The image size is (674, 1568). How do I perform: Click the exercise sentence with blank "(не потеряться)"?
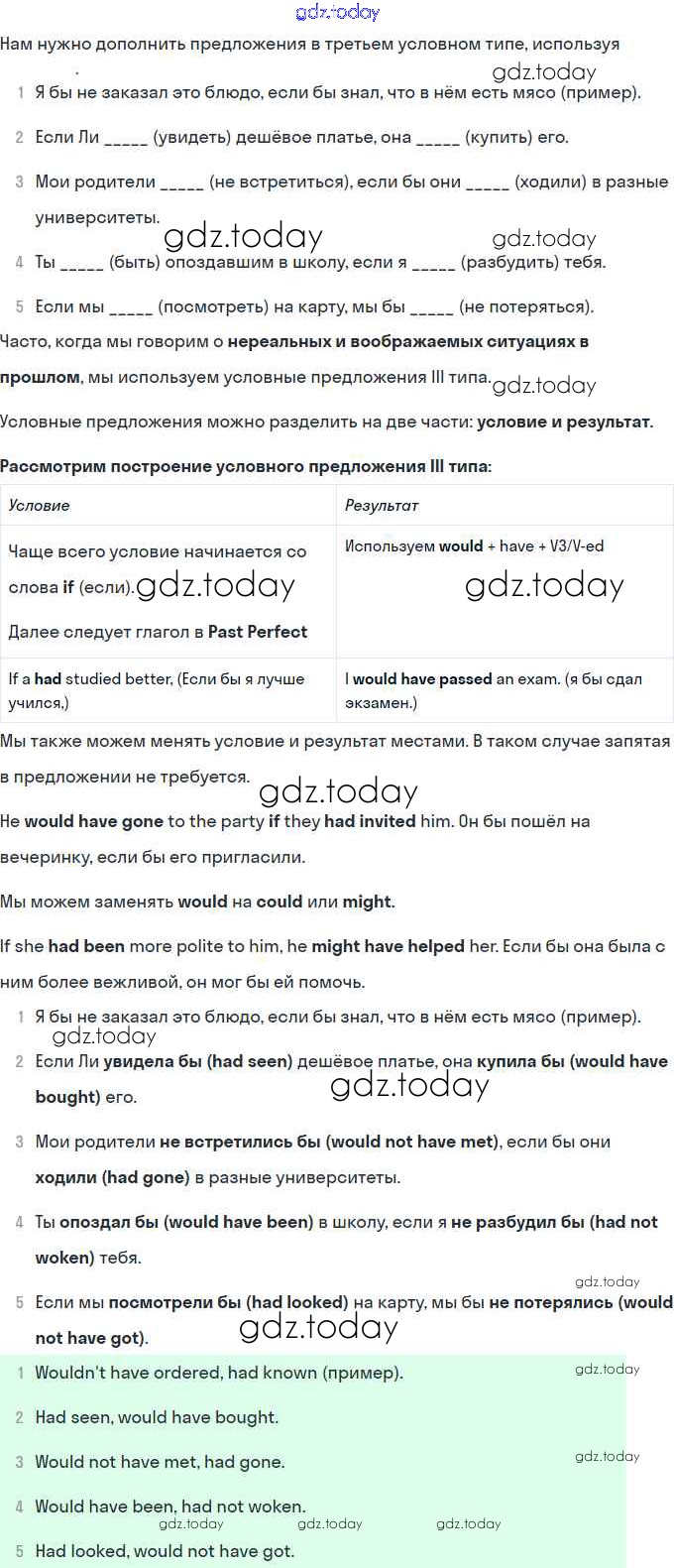pyautogui.click(x=313, y=306)
